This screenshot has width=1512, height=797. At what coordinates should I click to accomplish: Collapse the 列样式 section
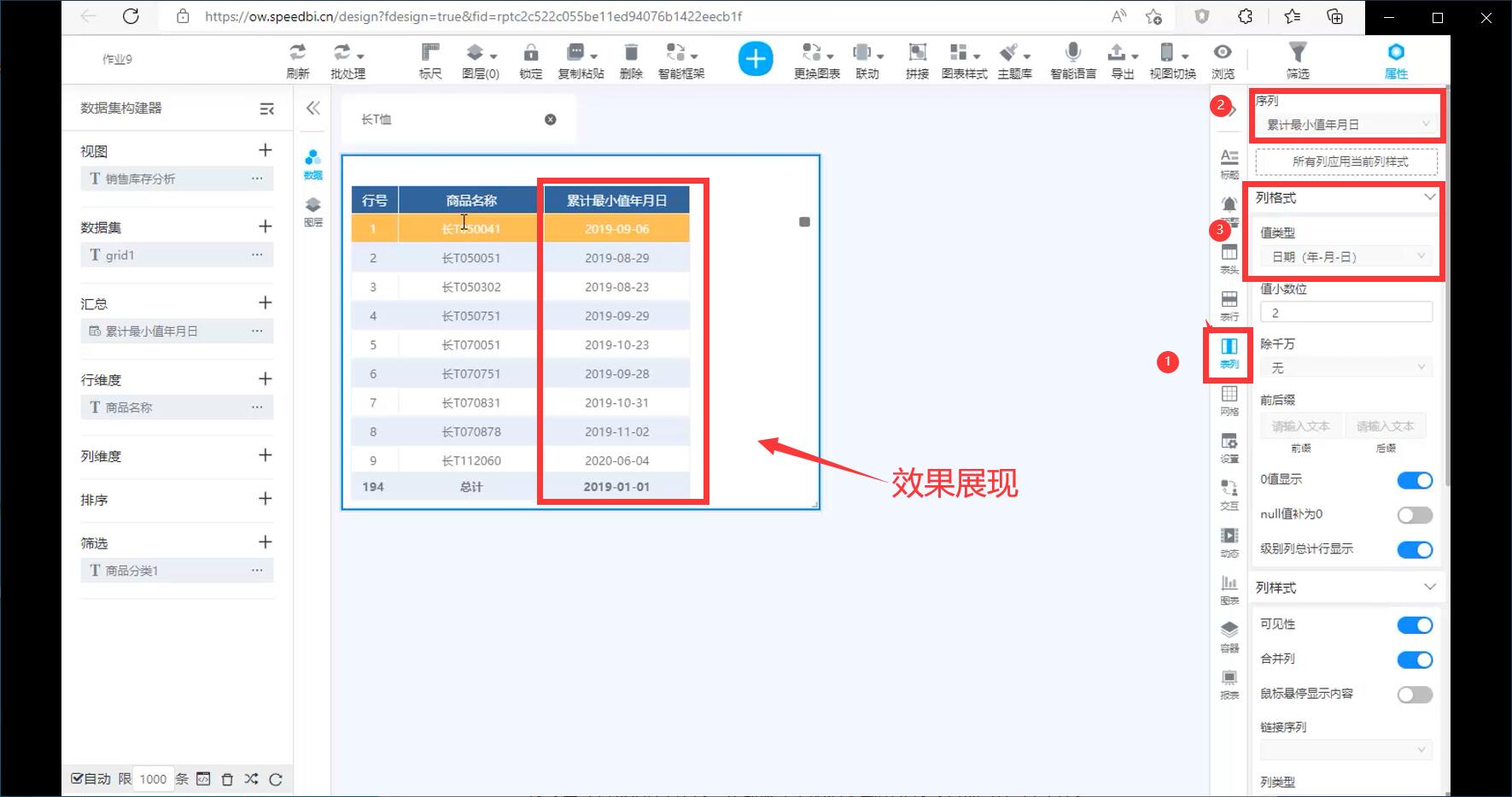point(1429,587)
